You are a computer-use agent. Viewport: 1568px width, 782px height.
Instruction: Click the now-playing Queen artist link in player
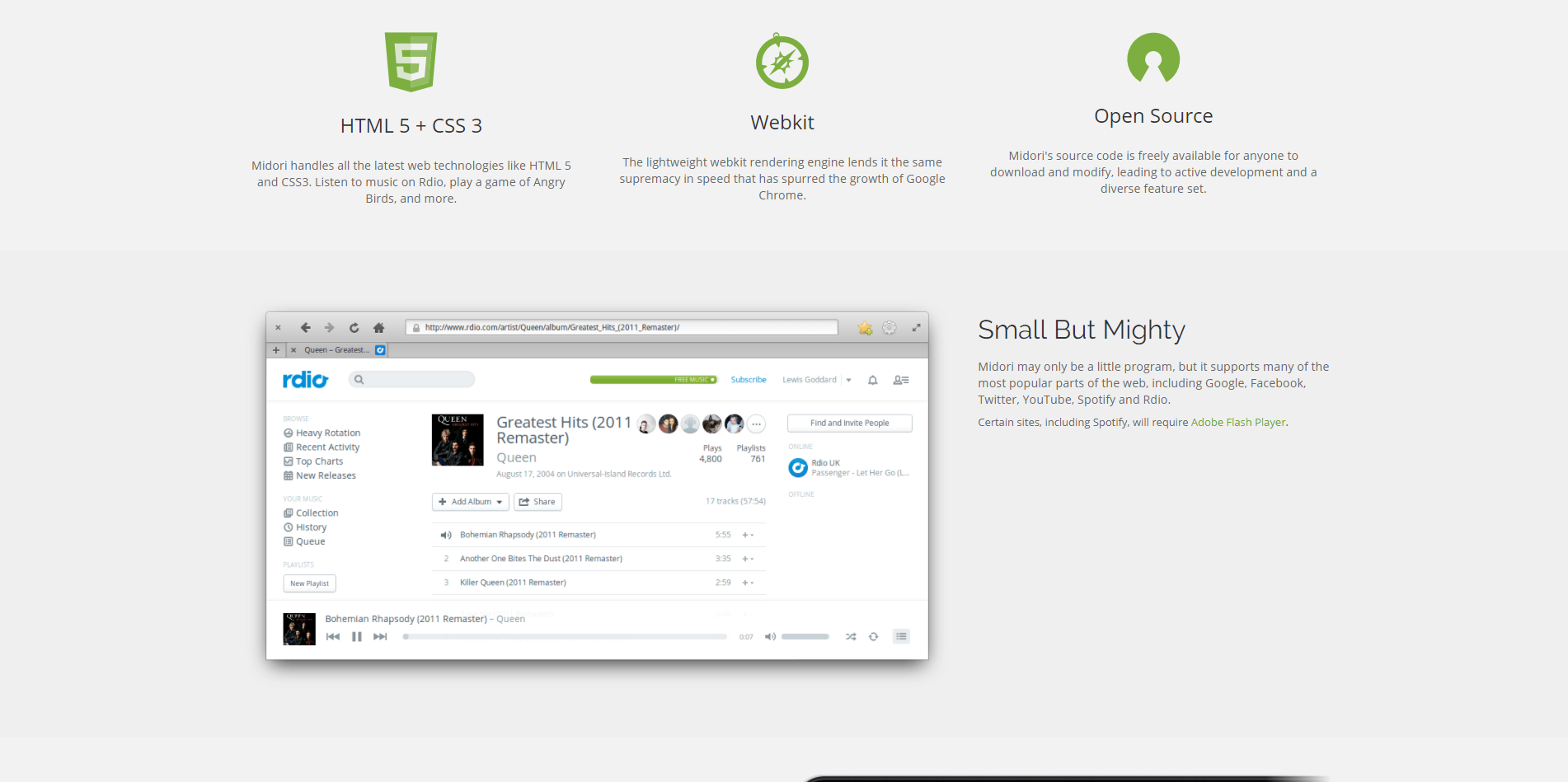pyautogui.click(x=510, y=619)
